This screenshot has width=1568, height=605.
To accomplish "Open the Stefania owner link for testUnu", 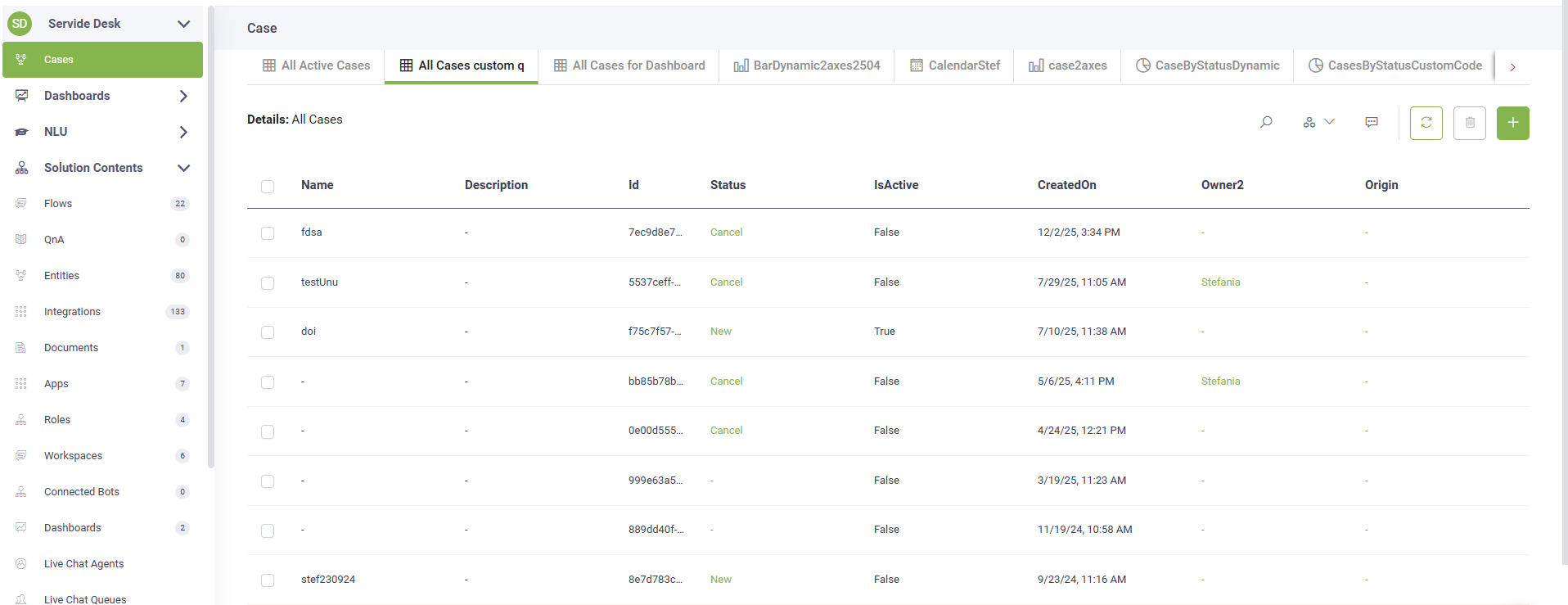I will click(x=1220, y=282).
